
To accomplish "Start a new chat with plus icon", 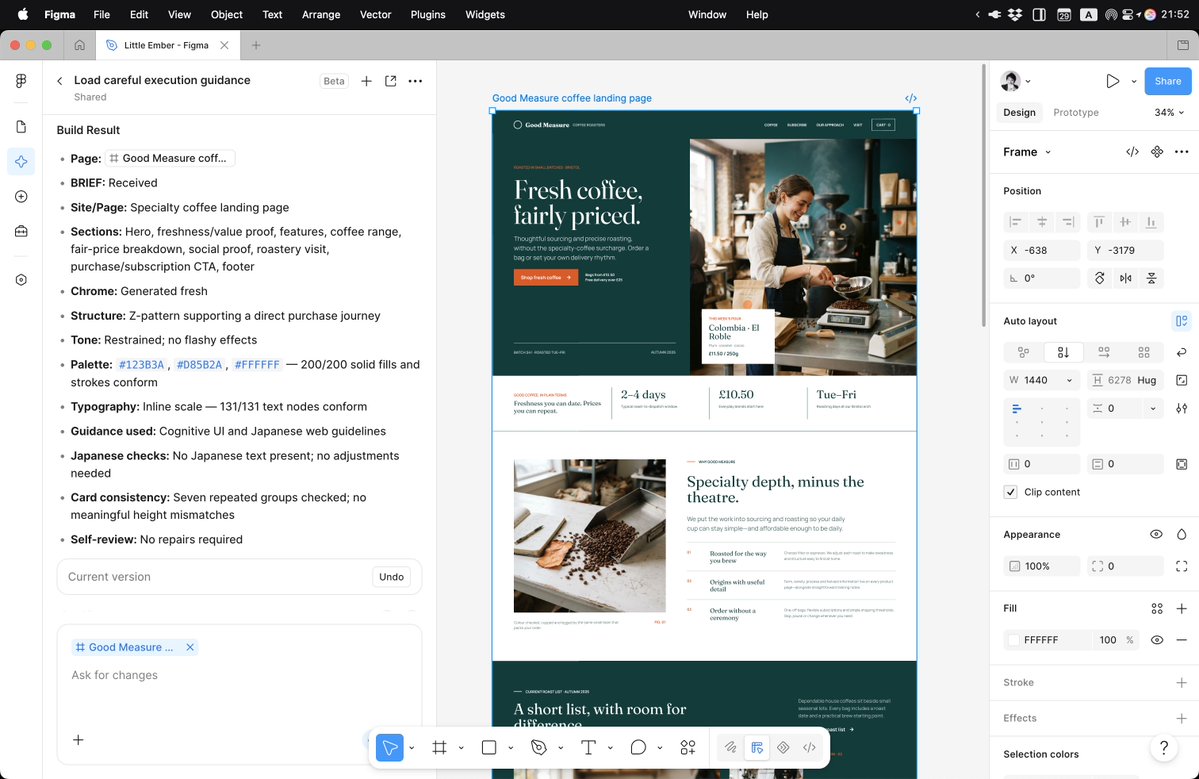I will (x=366, y=81).
